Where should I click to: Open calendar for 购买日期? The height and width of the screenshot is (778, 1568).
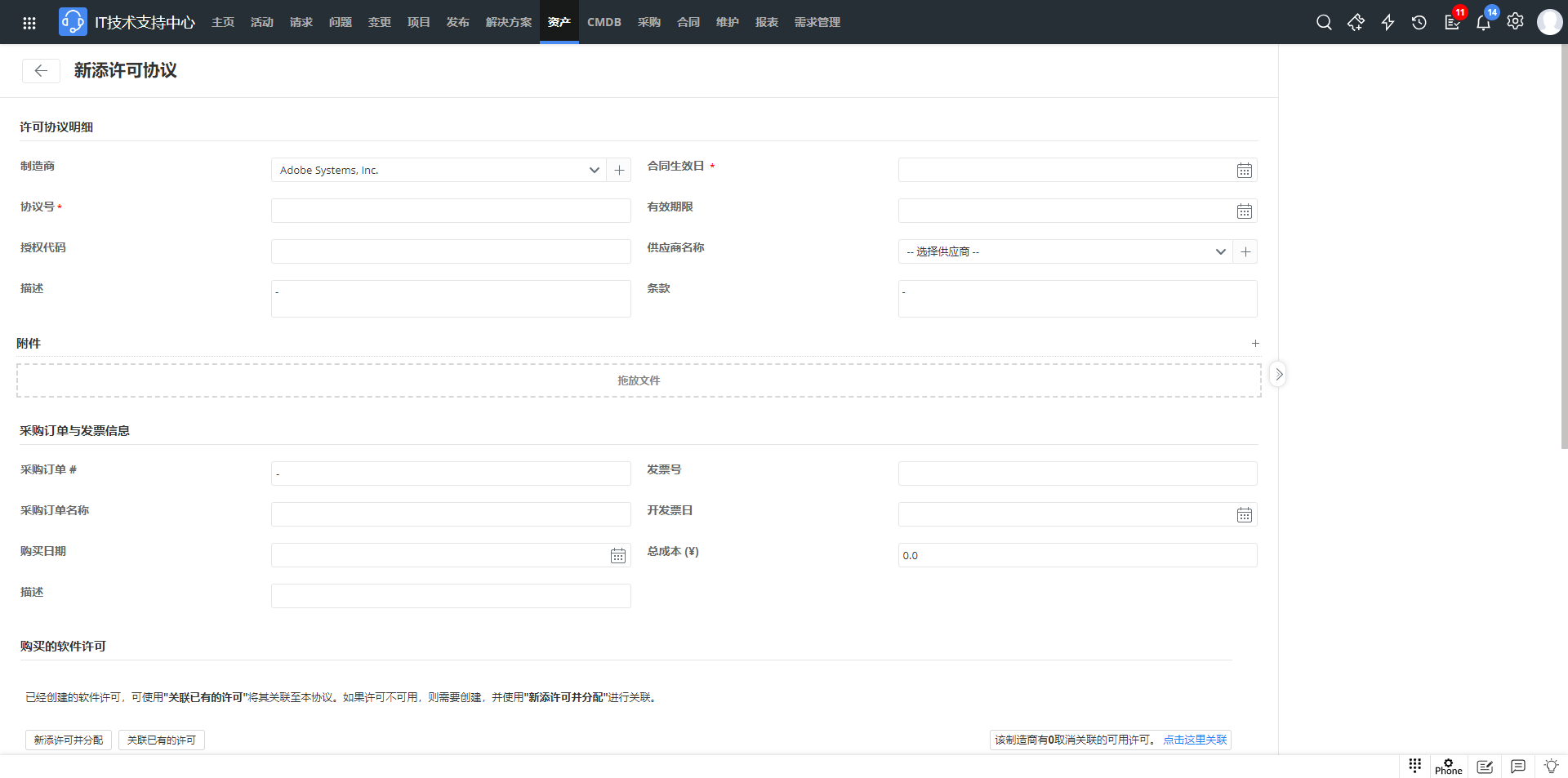pyautogui.click(x=618, y=555)
